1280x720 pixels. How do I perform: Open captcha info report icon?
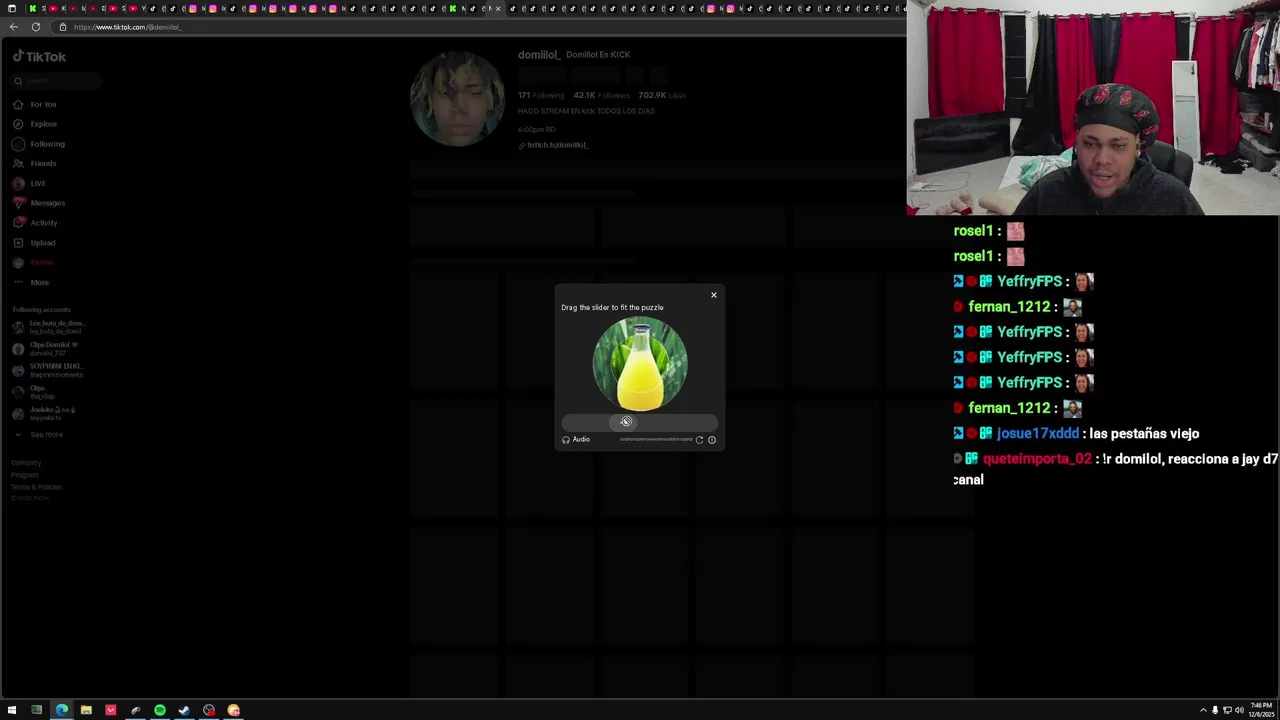(x=712, y=440)
